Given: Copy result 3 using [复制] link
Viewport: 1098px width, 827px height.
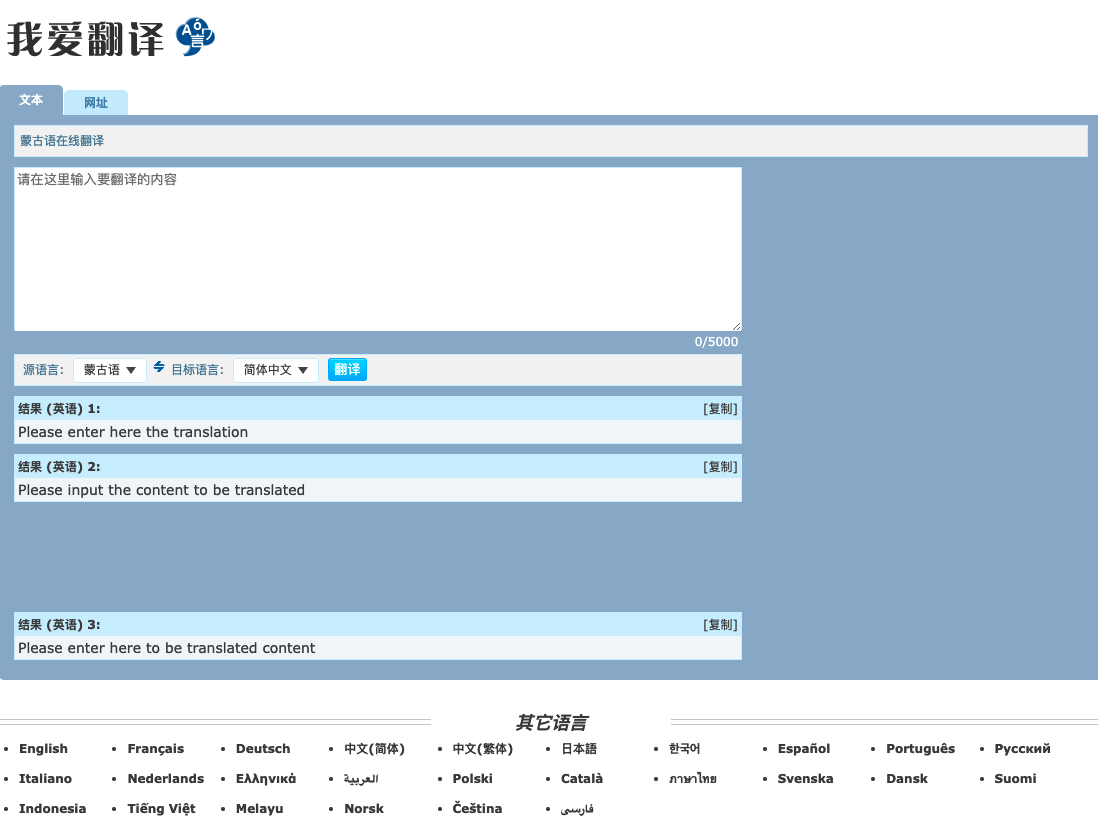Looking at the screenshot, I should point(720,625).
